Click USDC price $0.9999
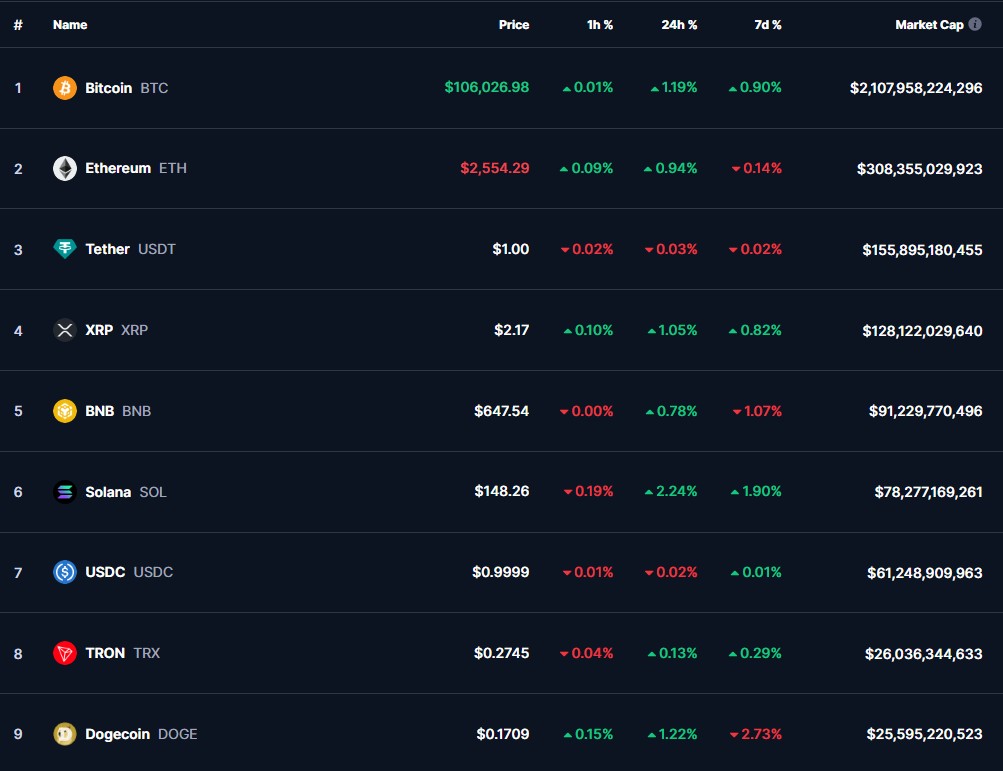Image resolution: width=1003 pixels, height=771 pixels. [500, 572]
